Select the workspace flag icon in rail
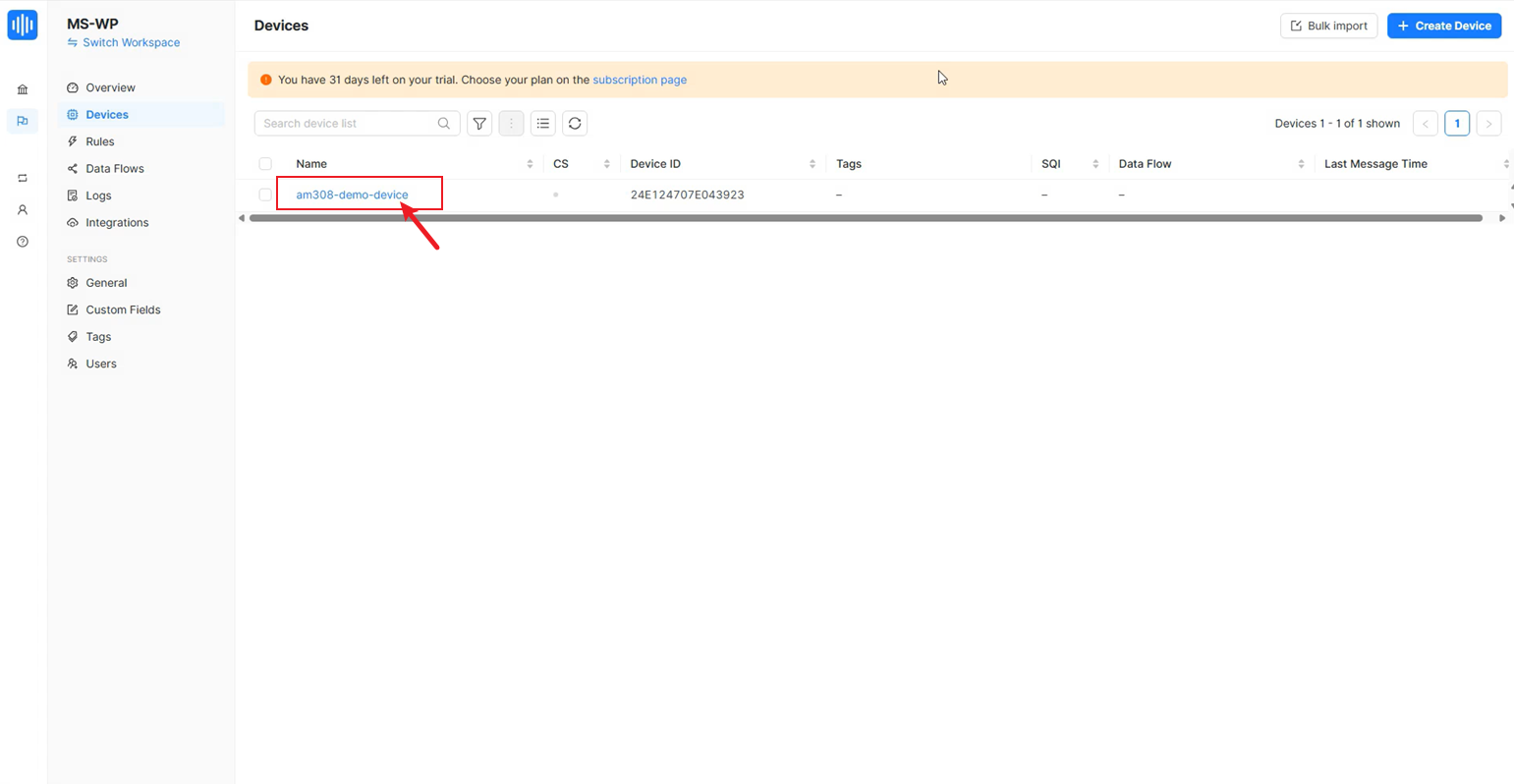Image resolution: width=1514 pixels, height=784 pixels. pyautogui.click(x=23, y=121)
